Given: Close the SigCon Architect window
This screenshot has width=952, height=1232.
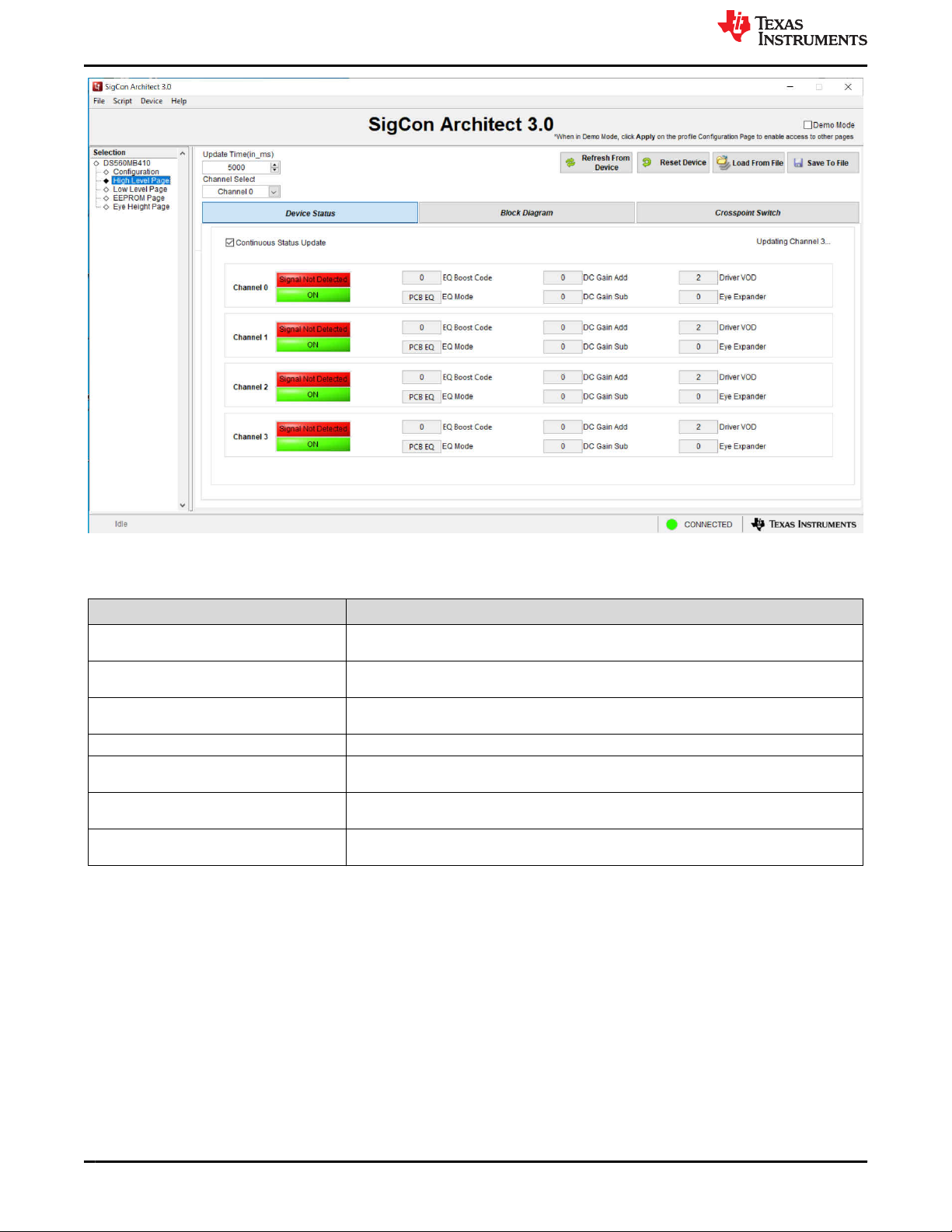Looking at the screenshot, I should 848,87.
